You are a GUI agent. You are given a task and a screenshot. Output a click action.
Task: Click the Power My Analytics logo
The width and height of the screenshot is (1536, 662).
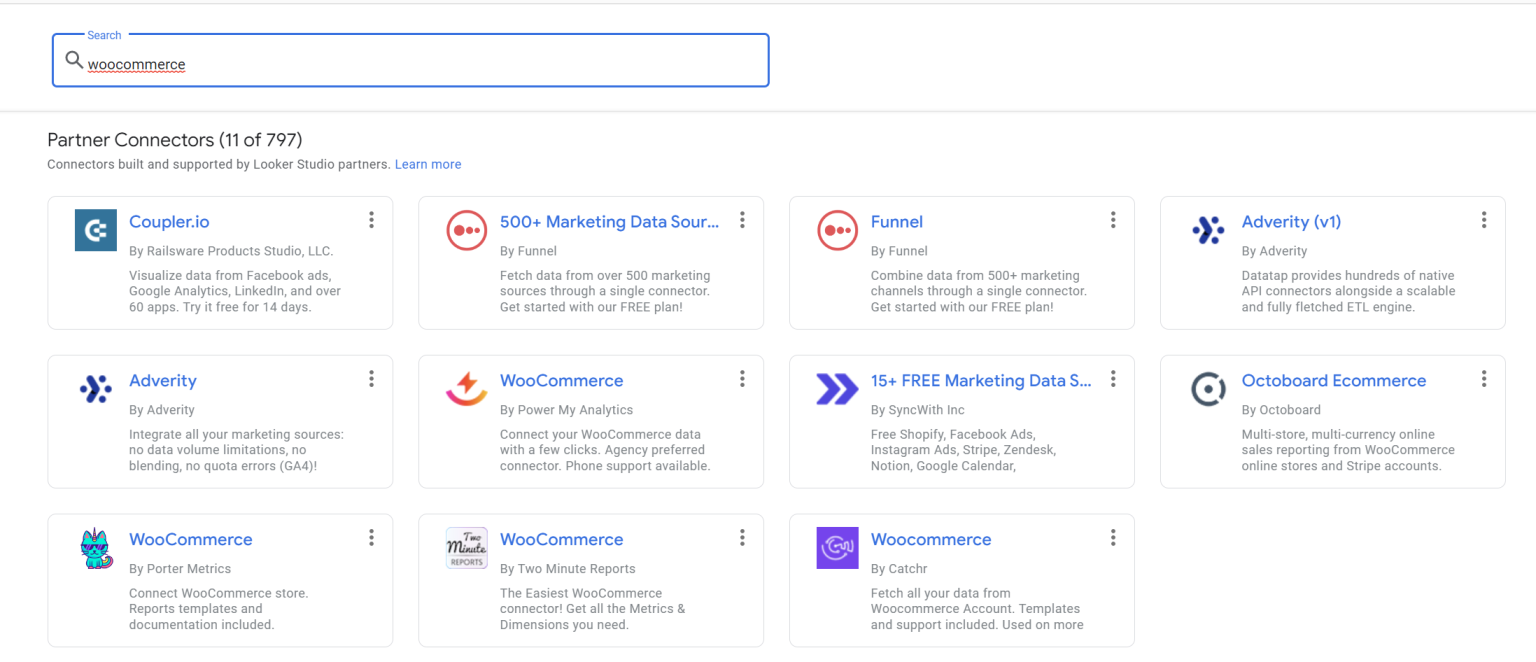click(467, 389)
